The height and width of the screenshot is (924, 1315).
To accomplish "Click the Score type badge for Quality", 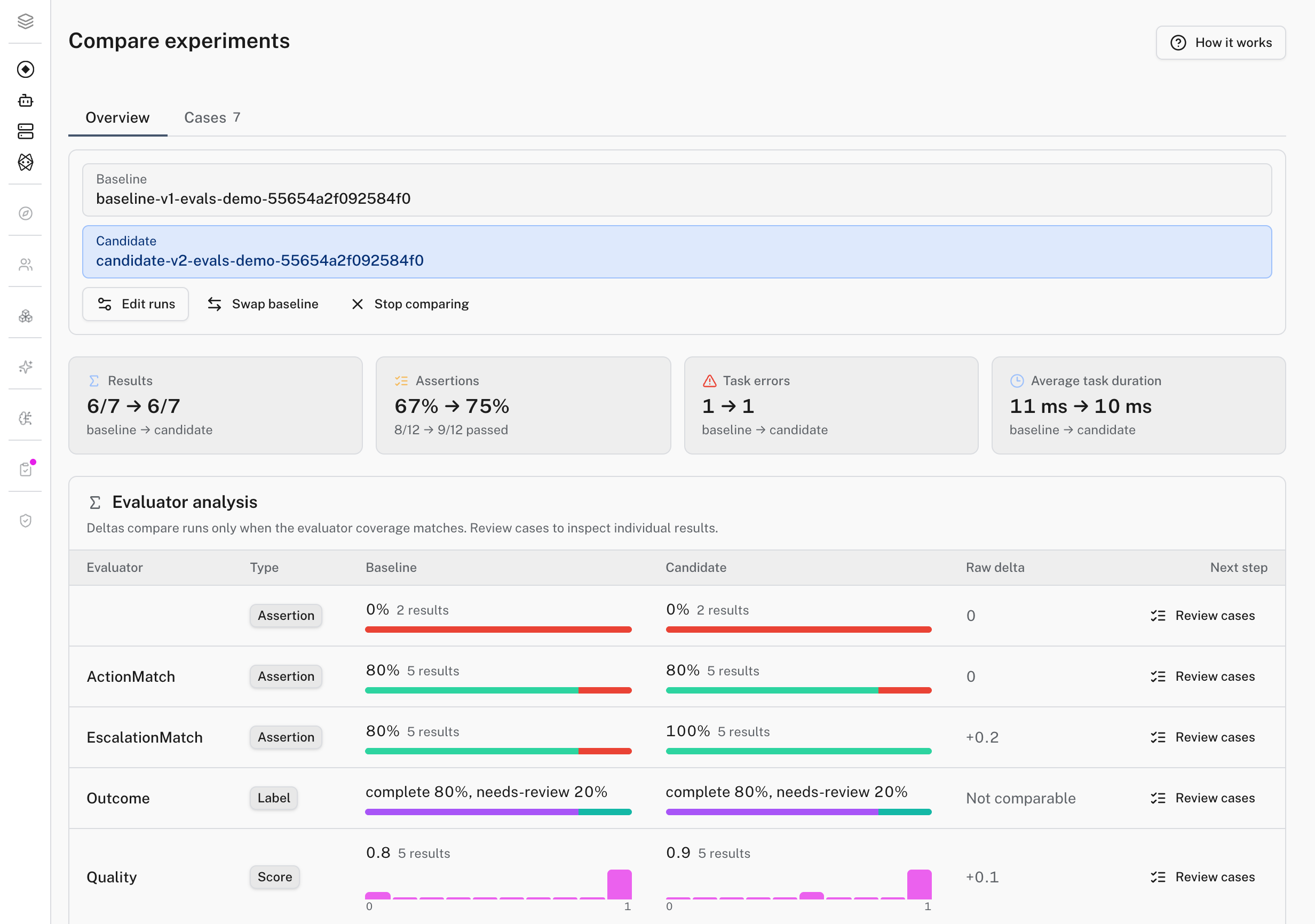I will (275, 877).
